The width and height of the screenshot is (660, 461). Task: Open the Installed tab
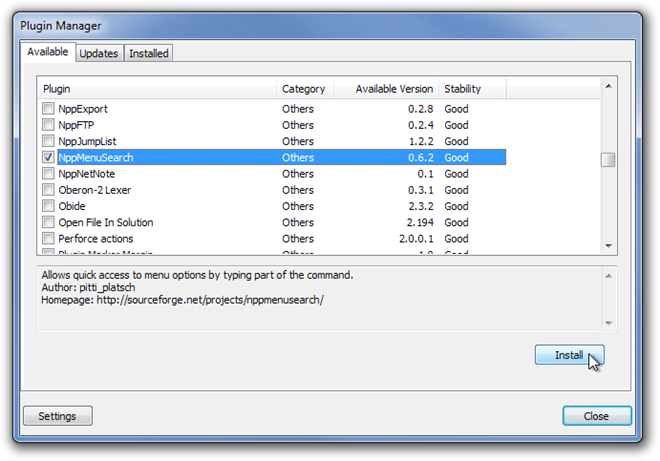[148, 53]
